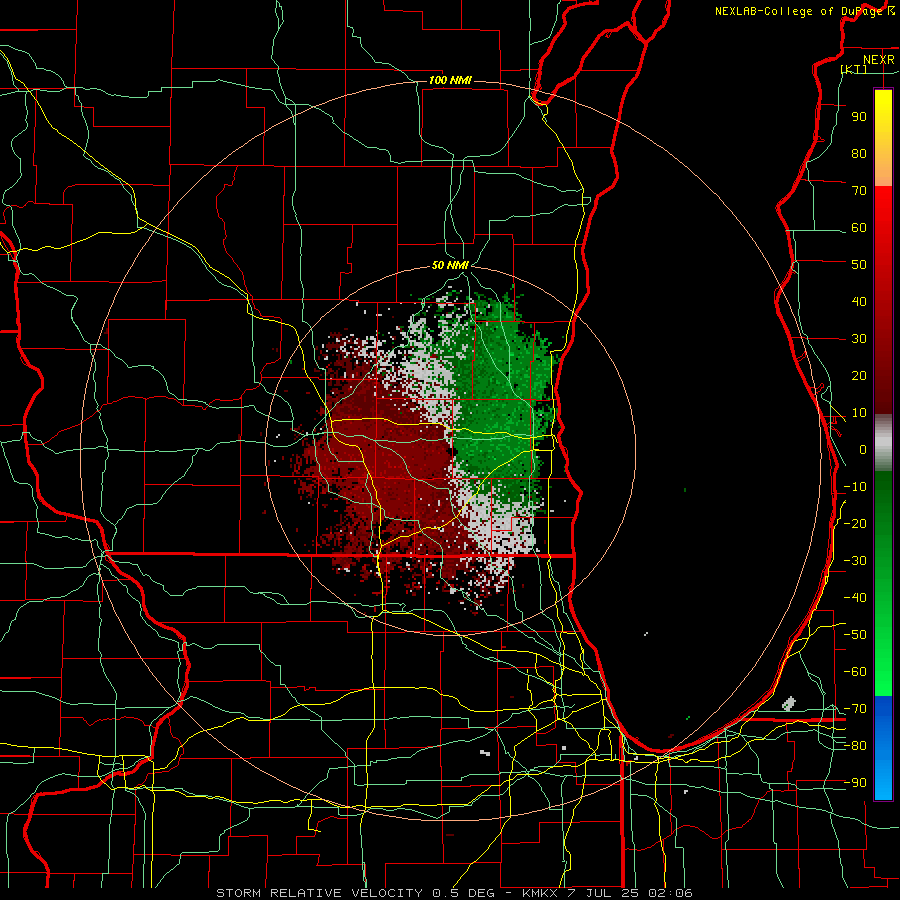Image resolution: width=900 pixels, height=900 pixels.
Task: Select the 20 value on velocity scale
Action: (x=859, y=376)
